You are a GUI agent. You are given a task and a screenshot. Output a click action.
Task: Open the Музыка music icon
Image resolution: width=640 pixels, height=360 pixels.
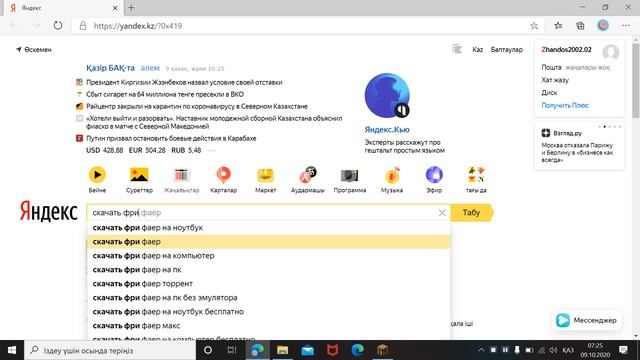coord(392,175)
